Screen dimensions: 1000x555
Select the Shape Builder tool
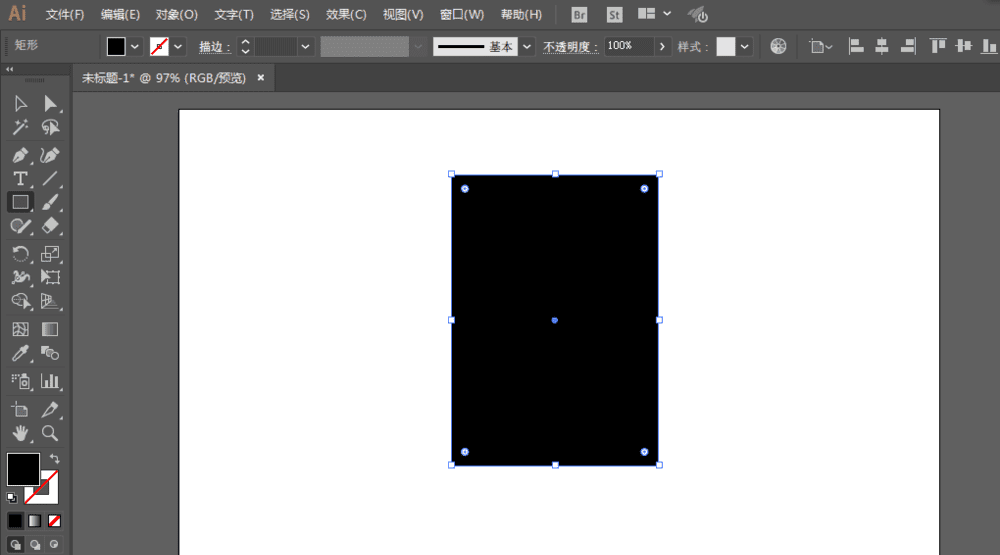point(20,301)
